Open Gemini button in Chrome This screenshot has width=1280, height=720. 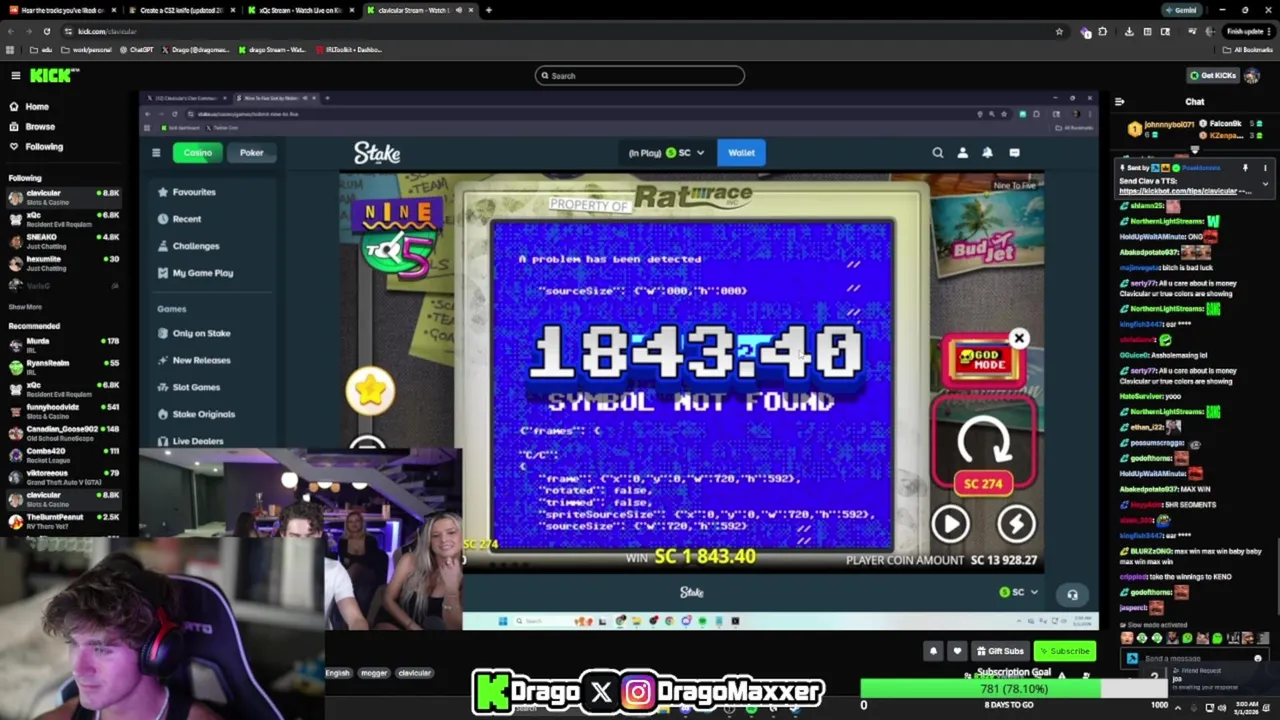[1180, 10]
